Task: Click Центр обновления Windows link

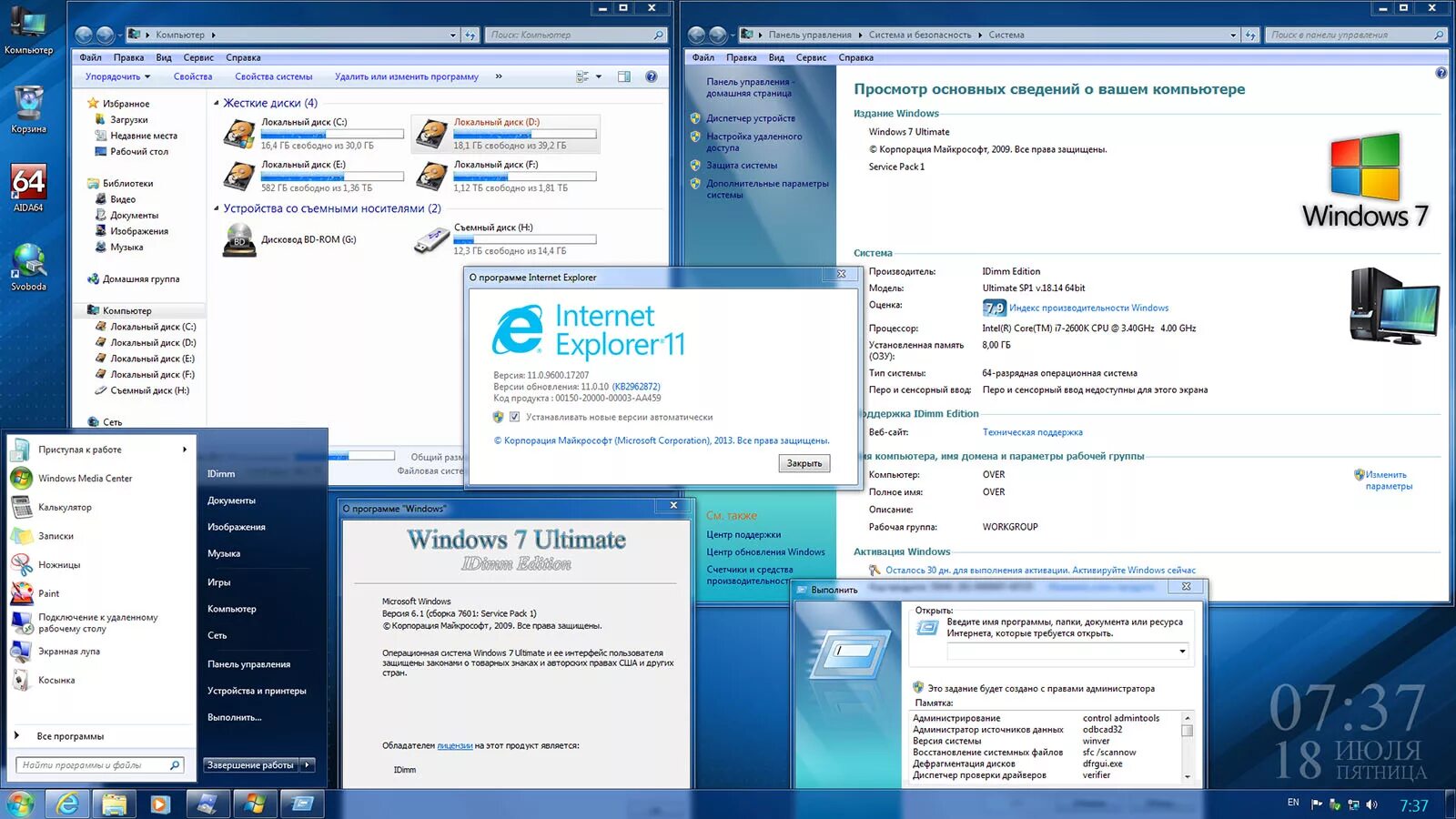Action: (765, 551)
